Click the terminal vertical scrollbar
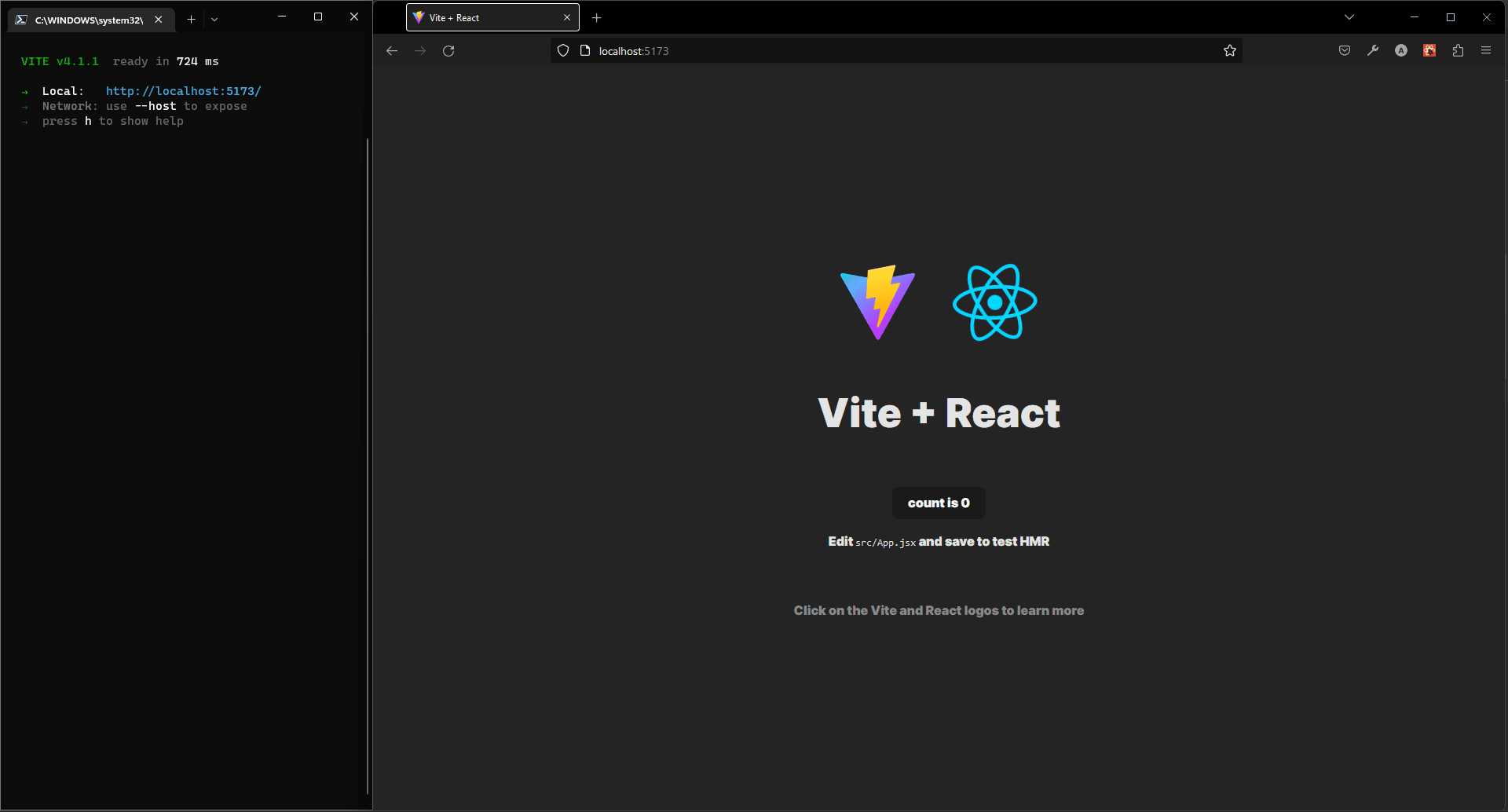The height and width of the screenshot is (812, 1508). pos(368,466)
